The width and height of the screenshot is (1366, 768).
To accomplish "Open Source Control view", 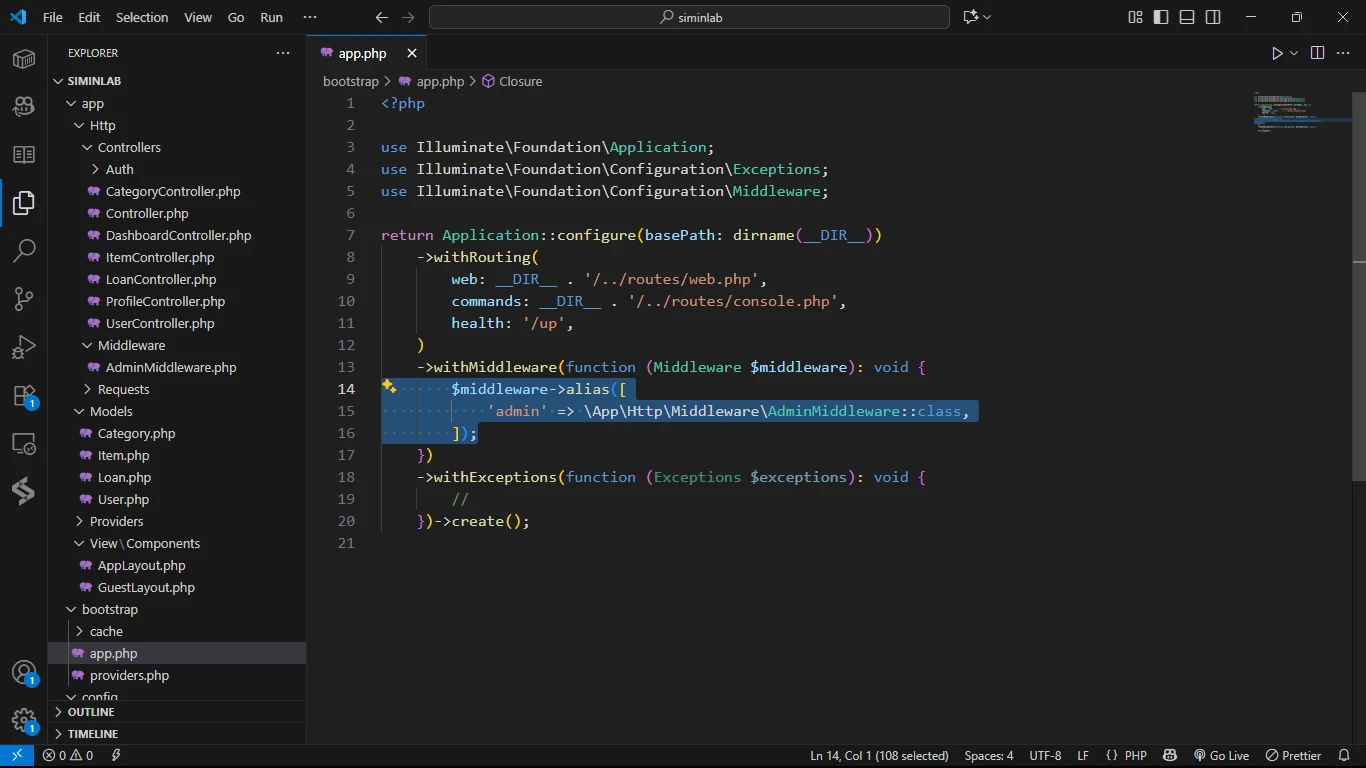I will (x=24, y=298).
